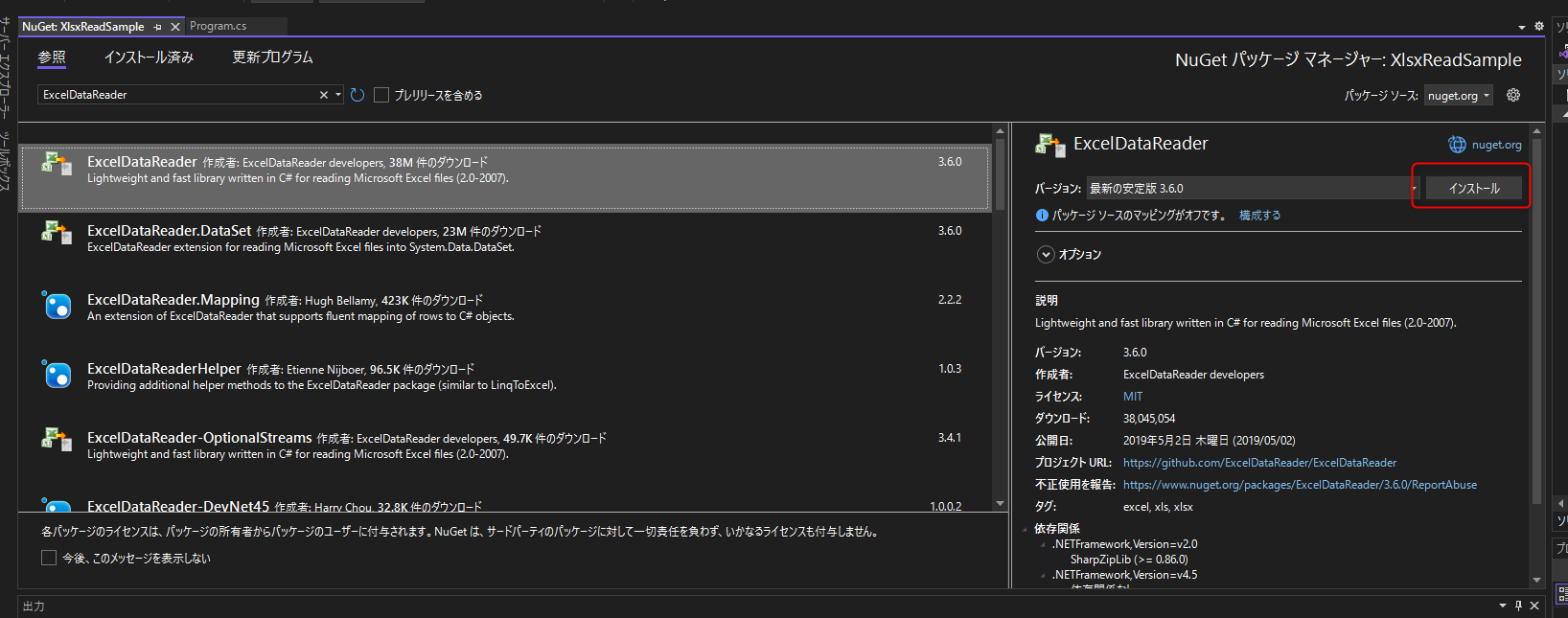Switch to the Updates (更新プログラム) tab

[272, 57]
